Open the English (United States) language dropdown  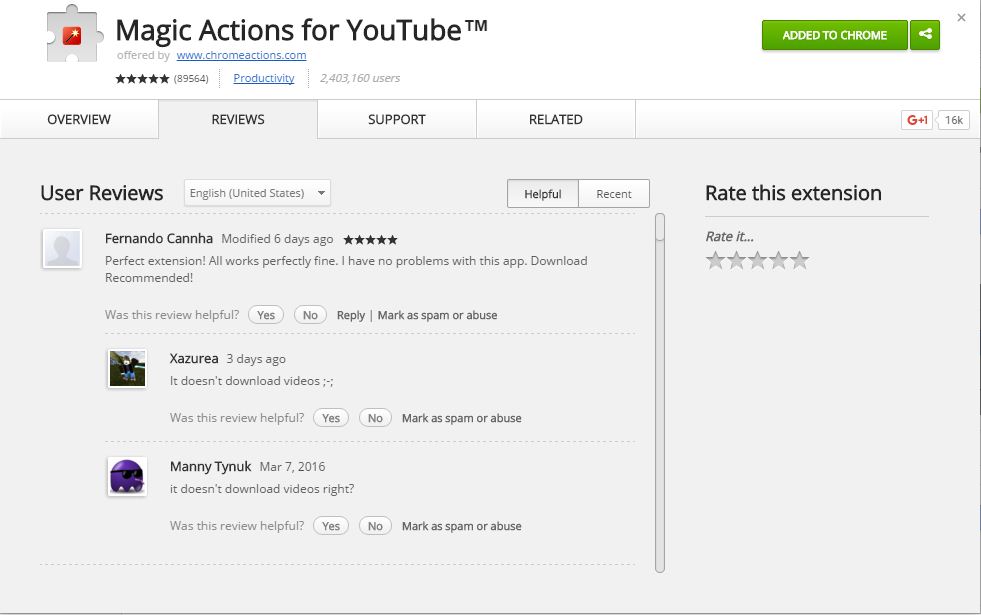click(x=257, y=193)
